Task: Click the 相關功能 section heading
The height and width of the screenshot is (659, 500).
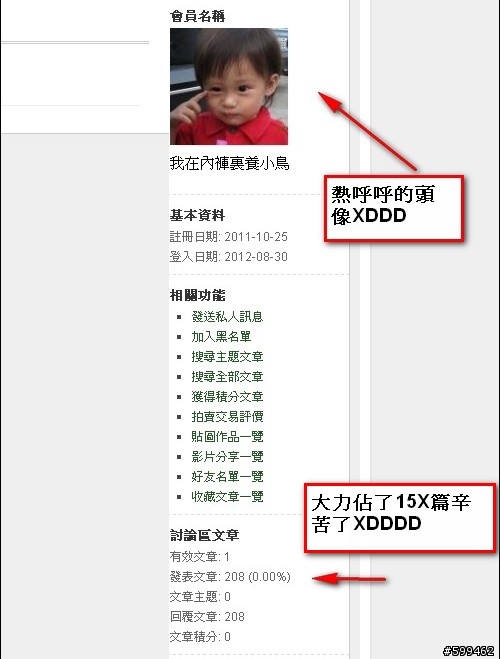Action: pos(197,295)
